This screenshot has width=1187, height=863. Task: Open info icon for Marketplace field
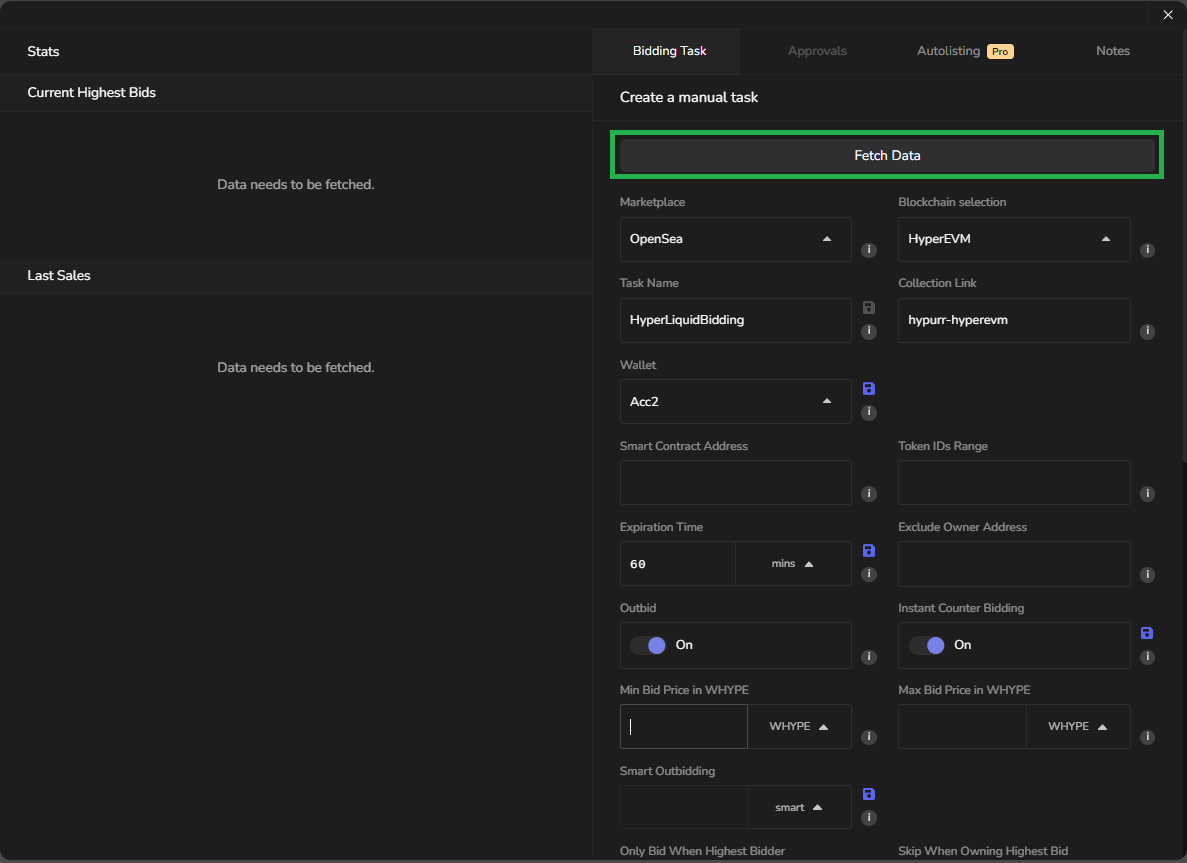(x=869, y=250)
